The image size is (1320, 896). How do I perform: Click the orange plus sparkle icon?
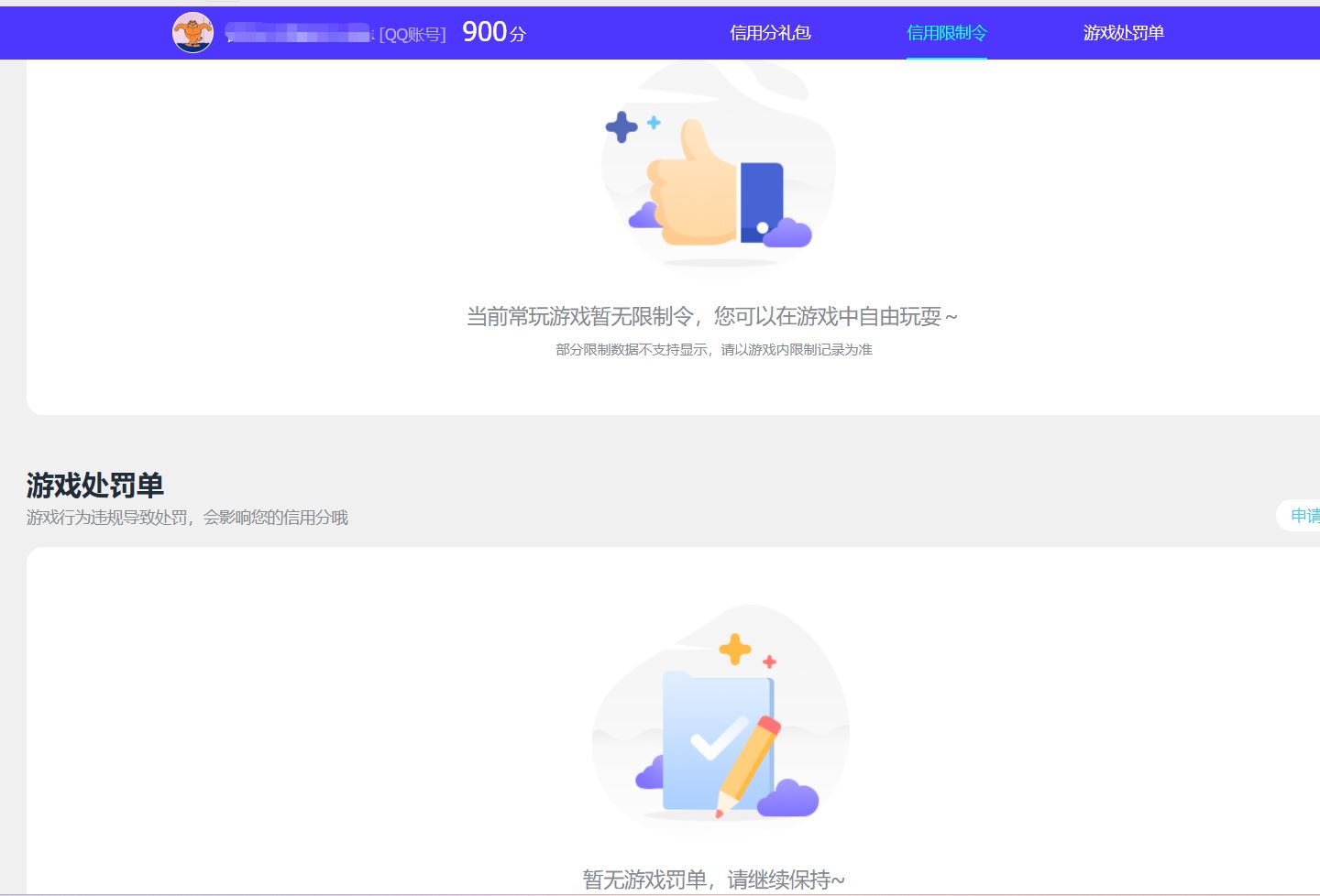point(734,649)
